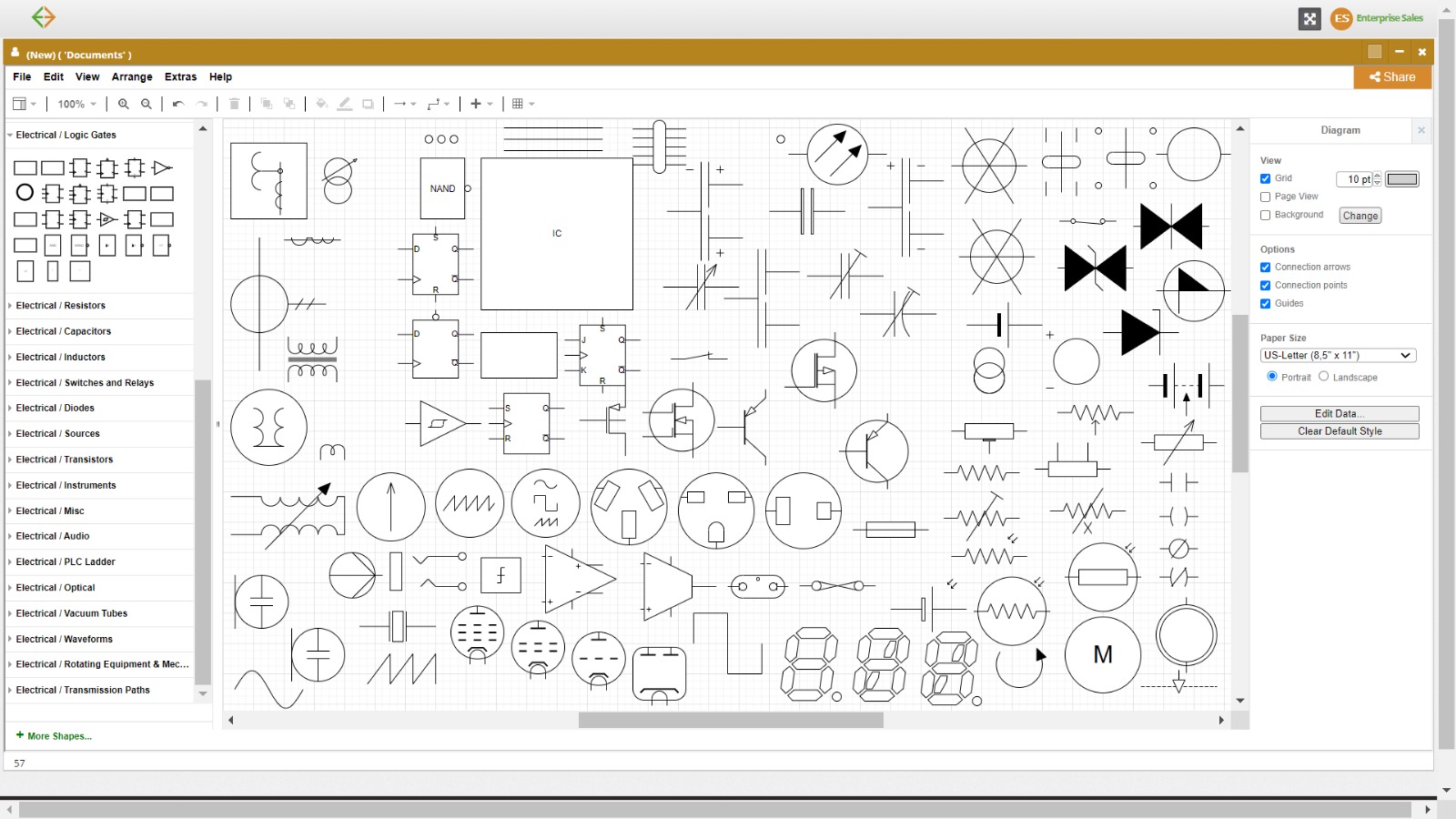Click Enterprise Sales account name
This screenshot has height=819, width=1456.
(1390, 18)
